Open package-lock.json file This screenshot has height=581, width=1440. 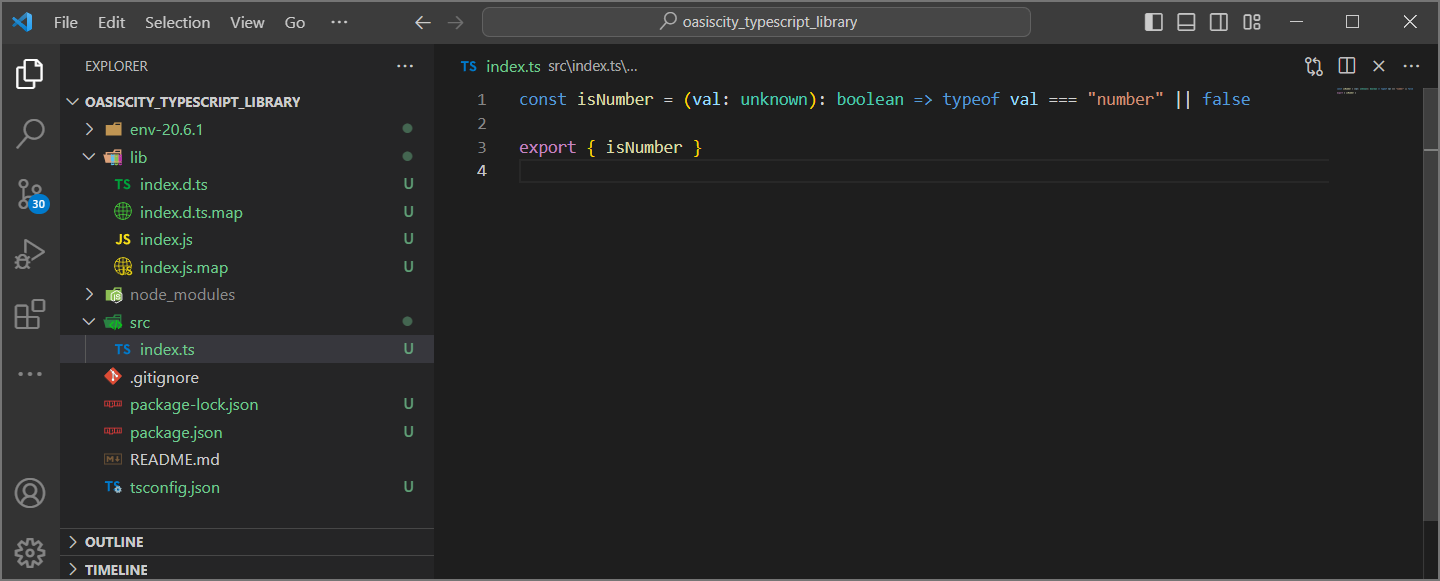point(247,405)
